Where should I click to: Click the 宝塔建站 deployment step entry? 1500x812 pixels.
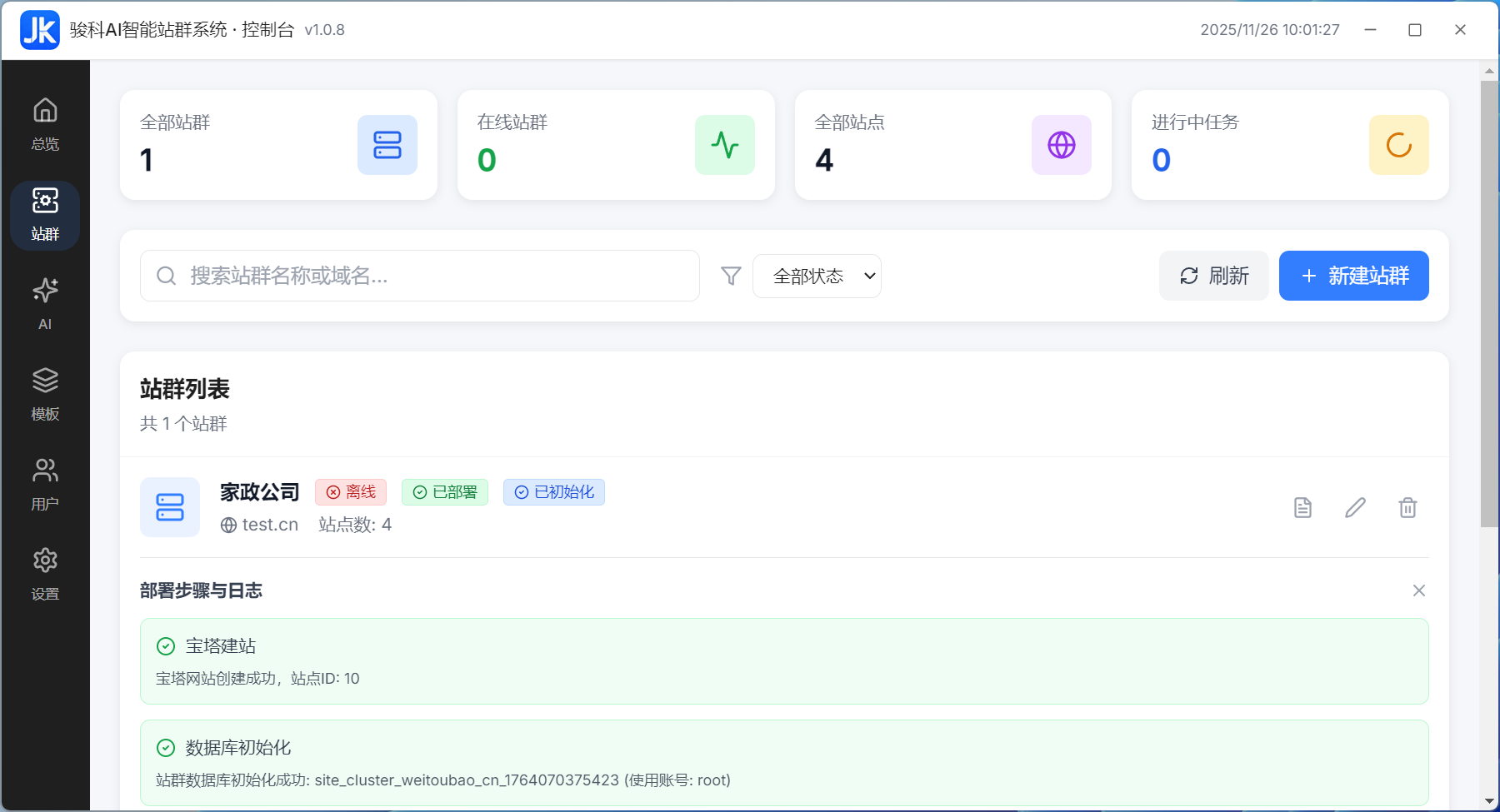coord(783,661)
